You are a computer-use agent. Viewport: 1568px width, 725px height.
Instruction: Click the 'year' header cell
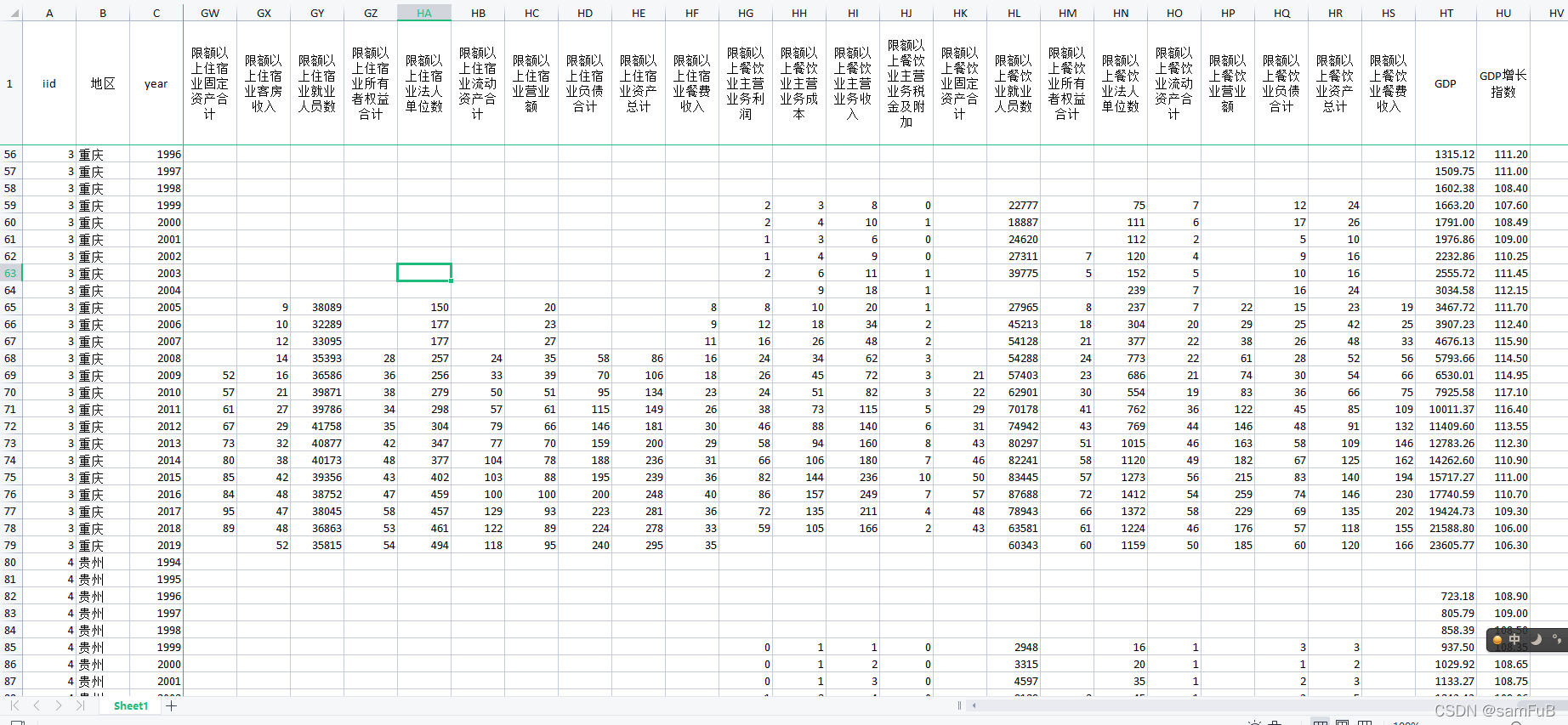coord(156,83)
